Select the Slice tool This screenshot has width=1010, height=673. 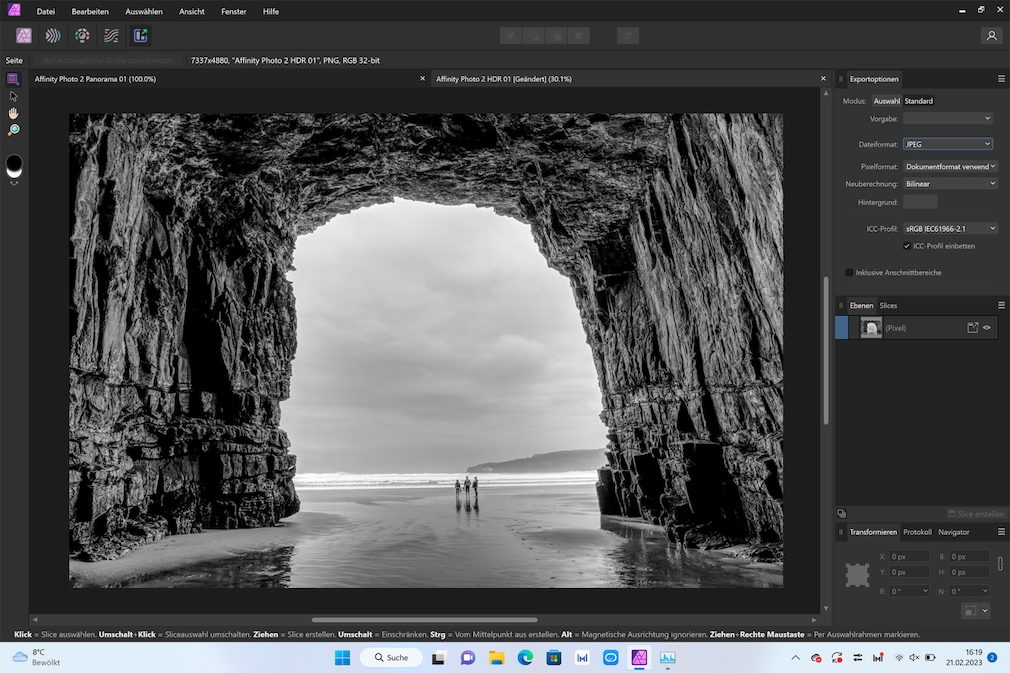coord(13,79)
